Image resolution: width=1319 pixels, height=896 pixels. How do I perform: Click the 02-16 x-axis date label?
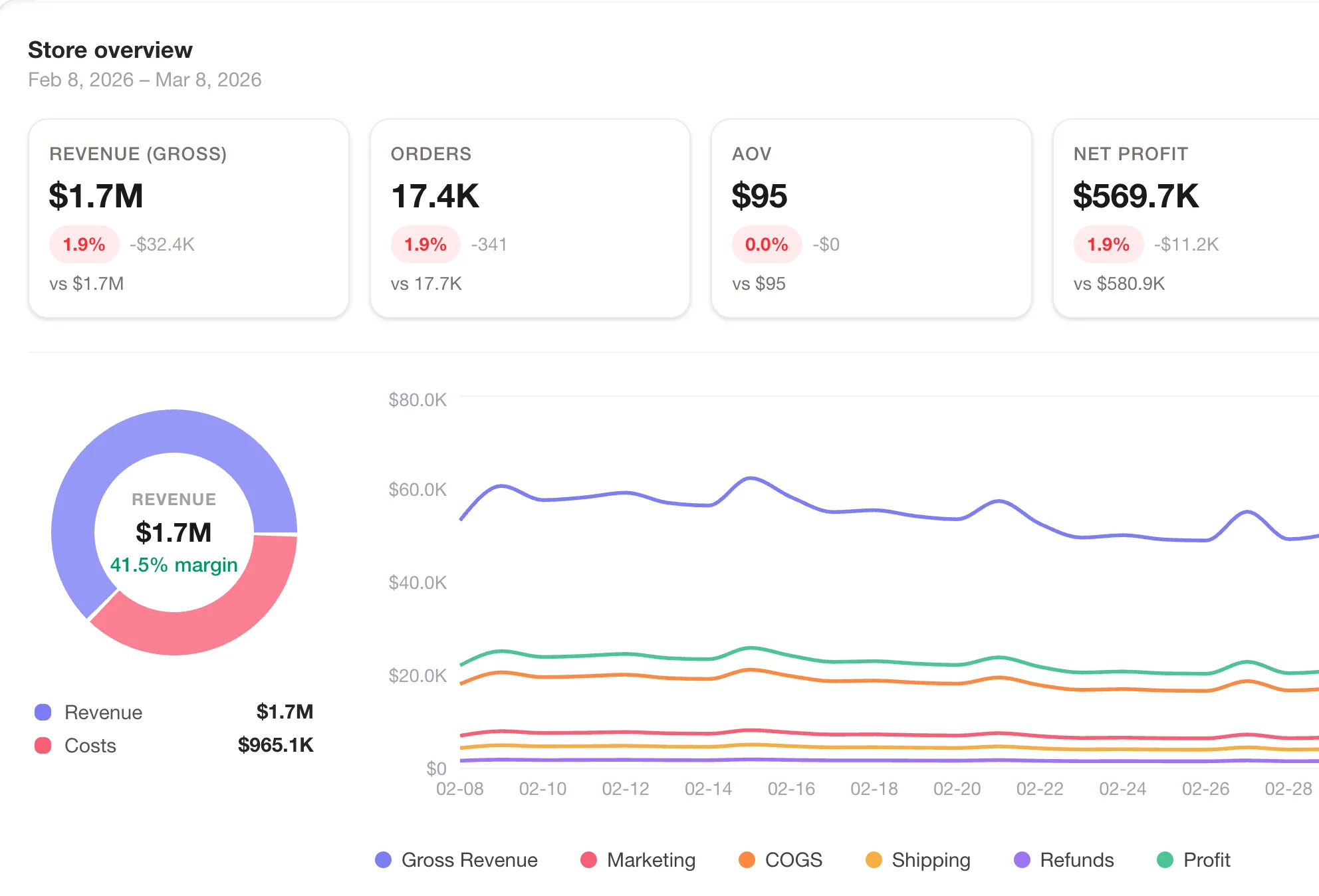pyautogui.click(x=791, y=789)
